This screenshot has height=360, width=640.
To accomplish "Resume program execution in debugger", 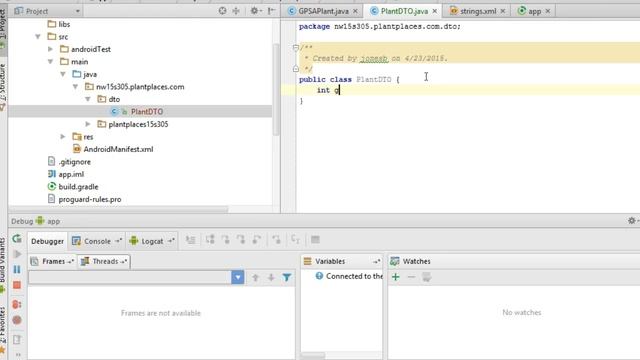I will [17, 254].
